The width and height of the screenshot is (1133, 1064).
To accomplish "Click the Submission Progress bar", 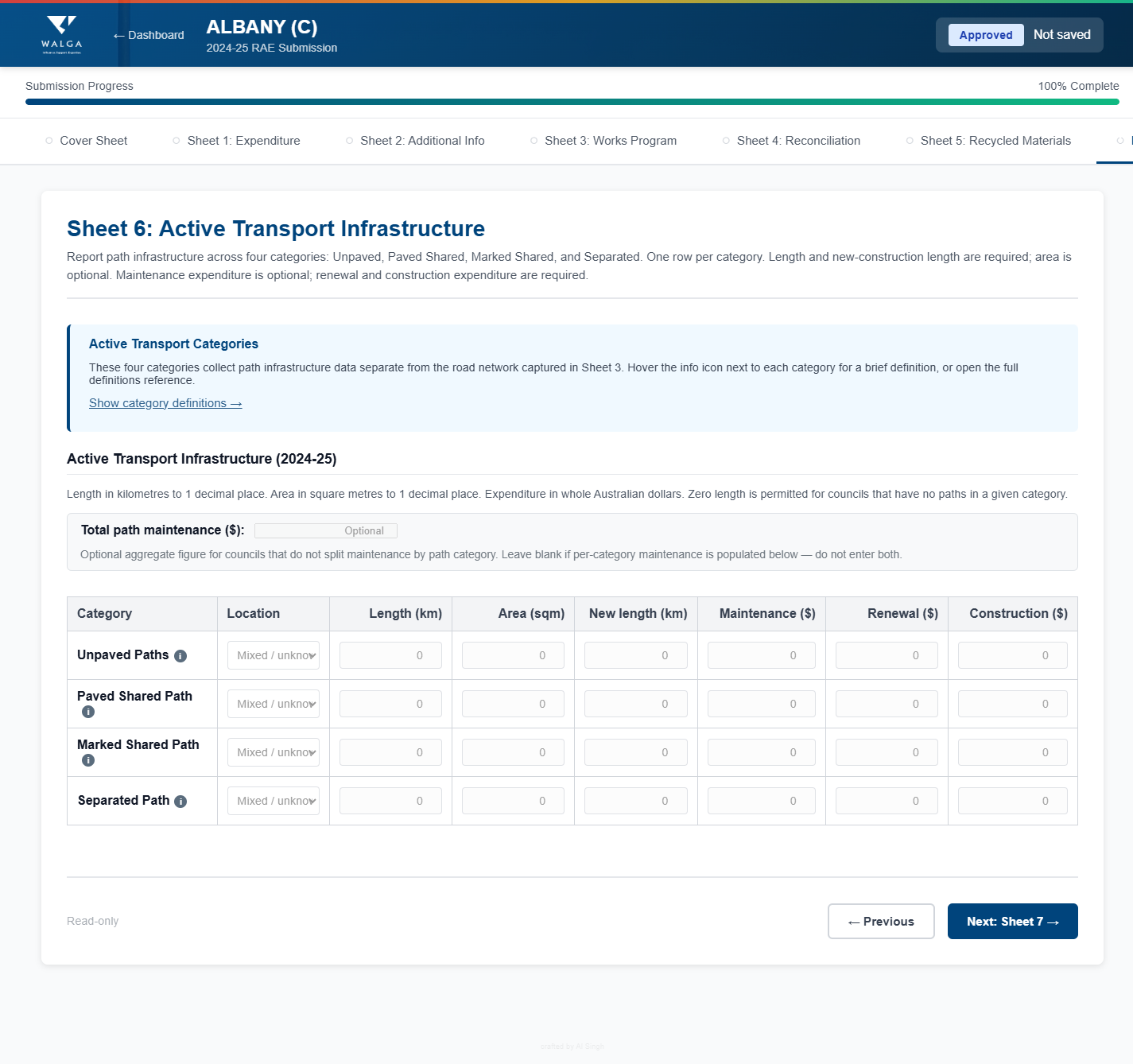I will tap(572, 102).
